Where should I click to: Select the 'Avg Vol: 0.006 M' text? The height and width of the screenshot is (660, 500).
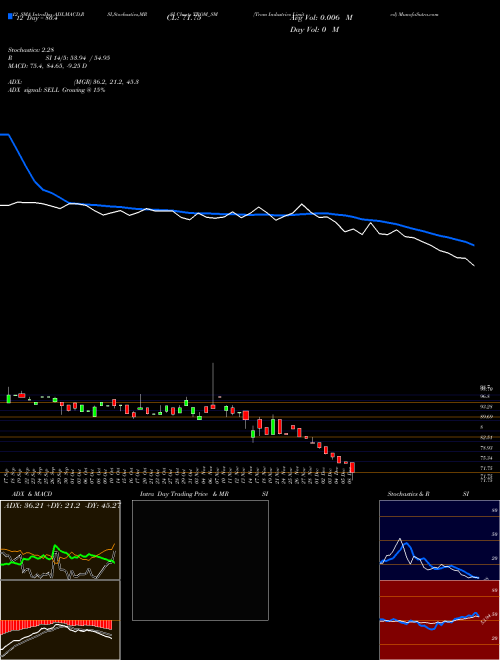point(321,18)
